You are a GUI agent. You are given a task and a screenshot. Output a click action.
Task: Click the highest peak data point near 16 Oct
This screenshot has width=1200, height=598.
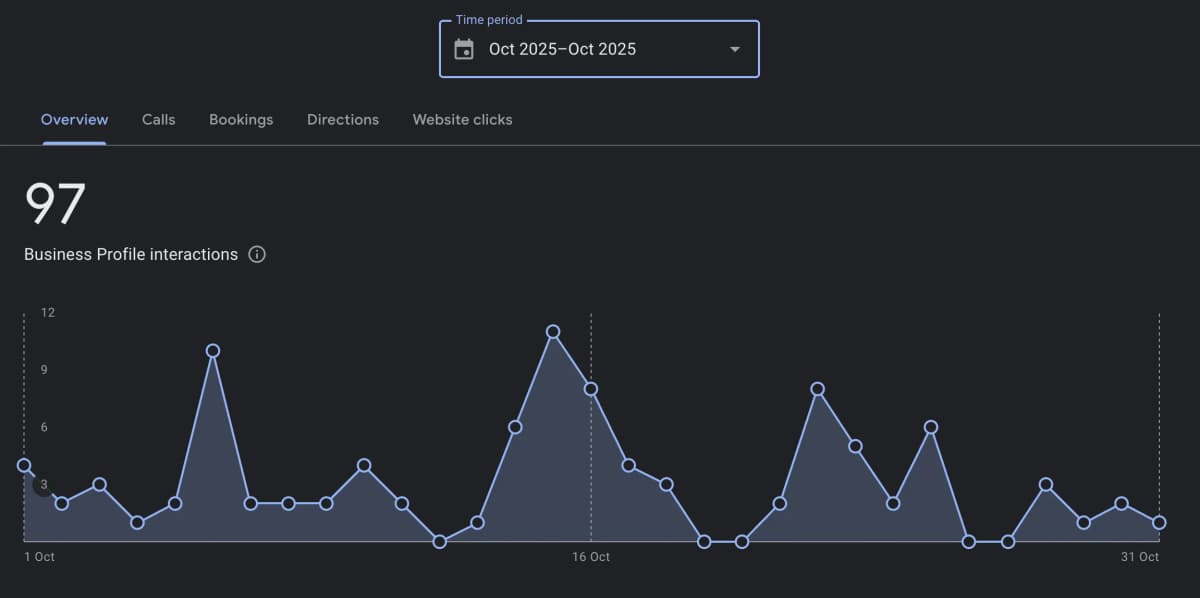pos(553,331)
